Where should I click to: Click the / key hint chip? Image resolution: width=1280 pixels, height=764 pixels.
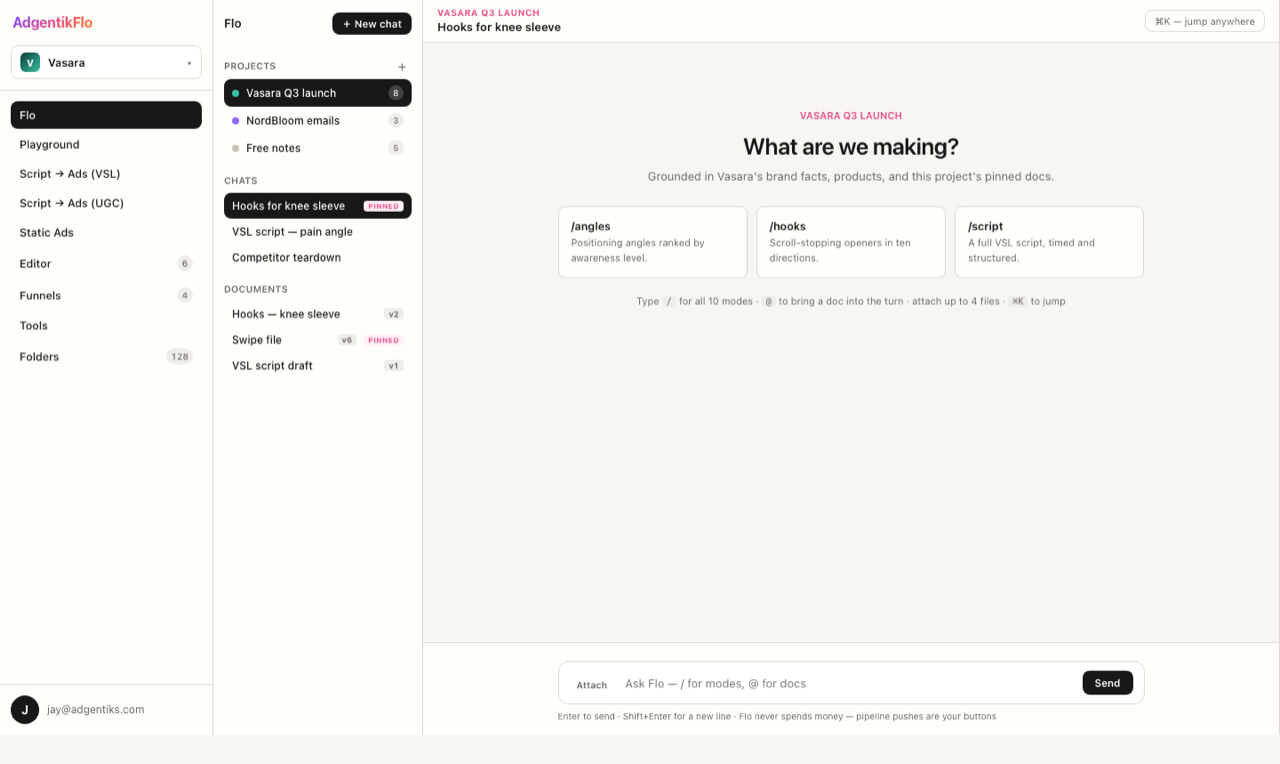[669, 301]
